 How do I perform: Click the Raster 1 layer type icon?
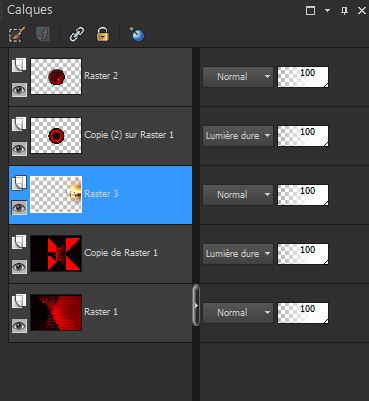[19, 301]
